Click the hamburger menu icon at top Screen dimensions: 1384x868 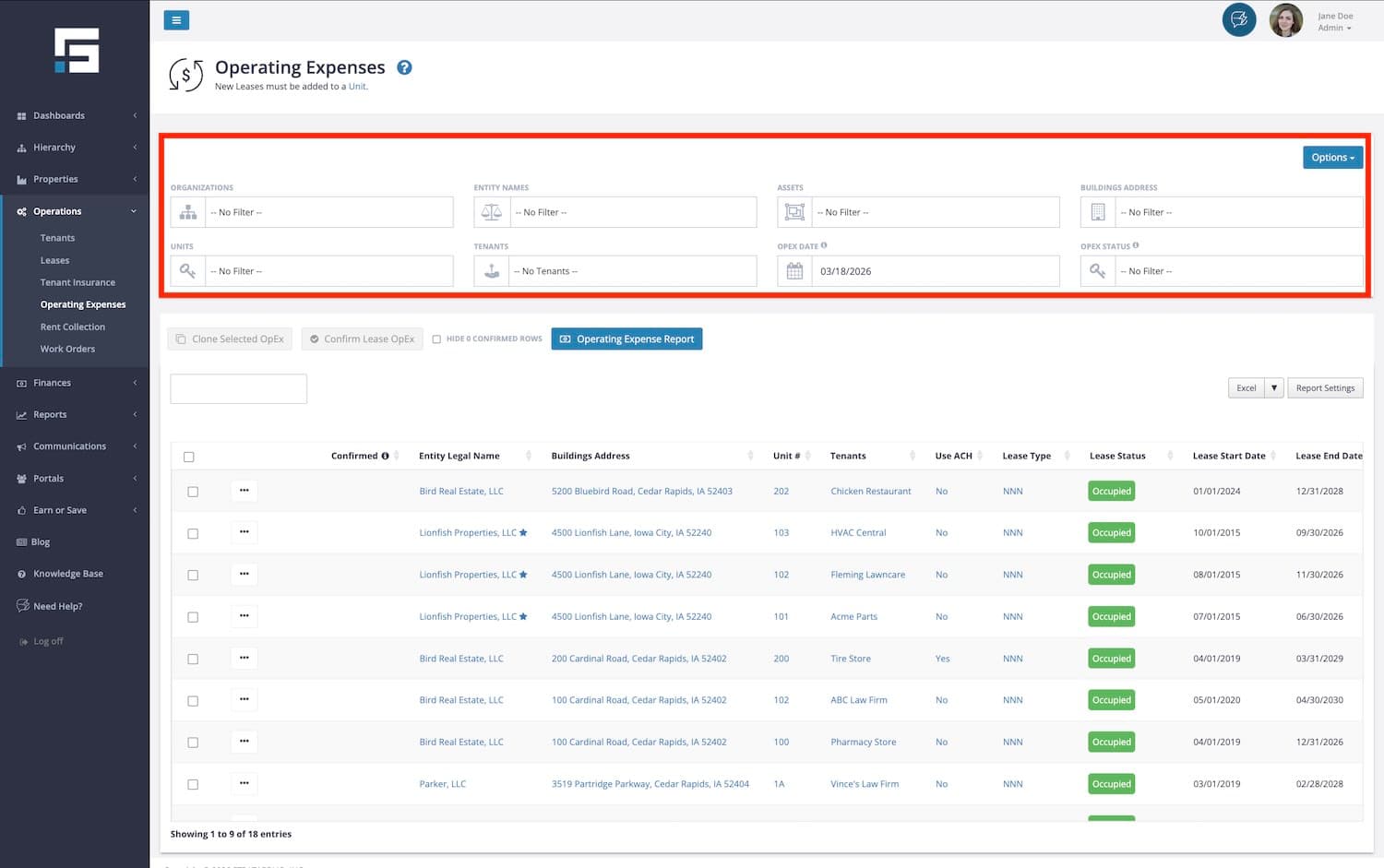coord(176,20)
